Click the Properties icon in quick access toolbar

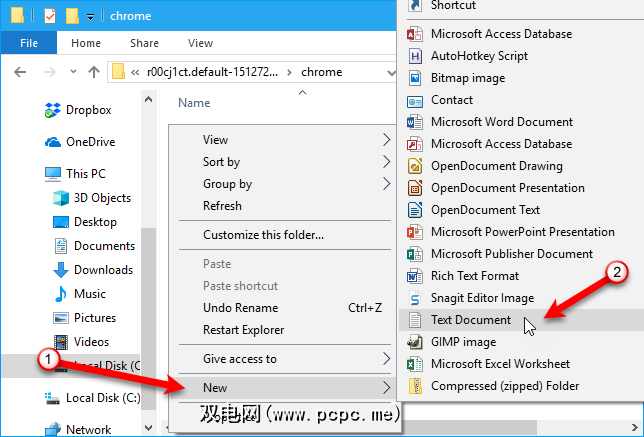50,16
